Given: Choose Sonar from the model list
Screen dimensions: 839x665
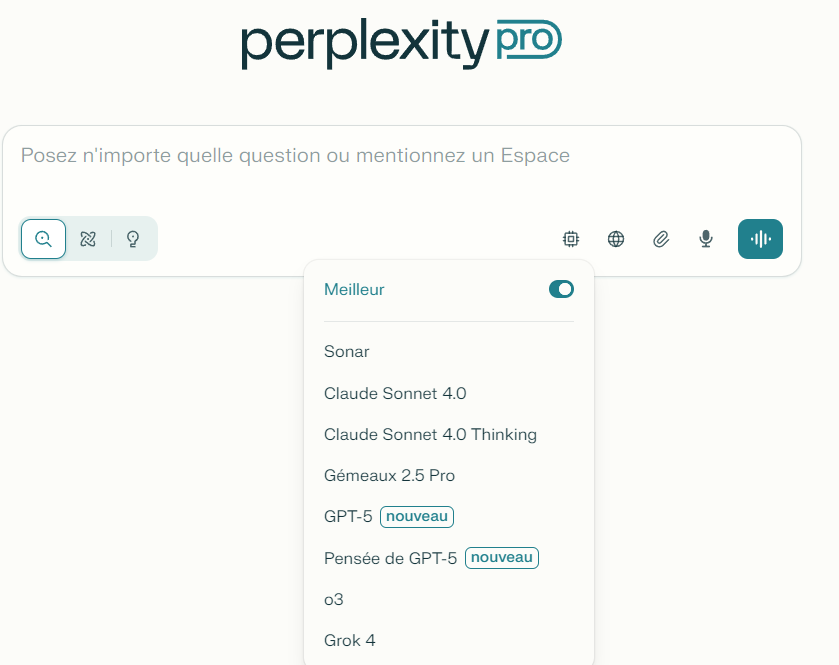Looking at the screenshot, I should pos(347,352).
